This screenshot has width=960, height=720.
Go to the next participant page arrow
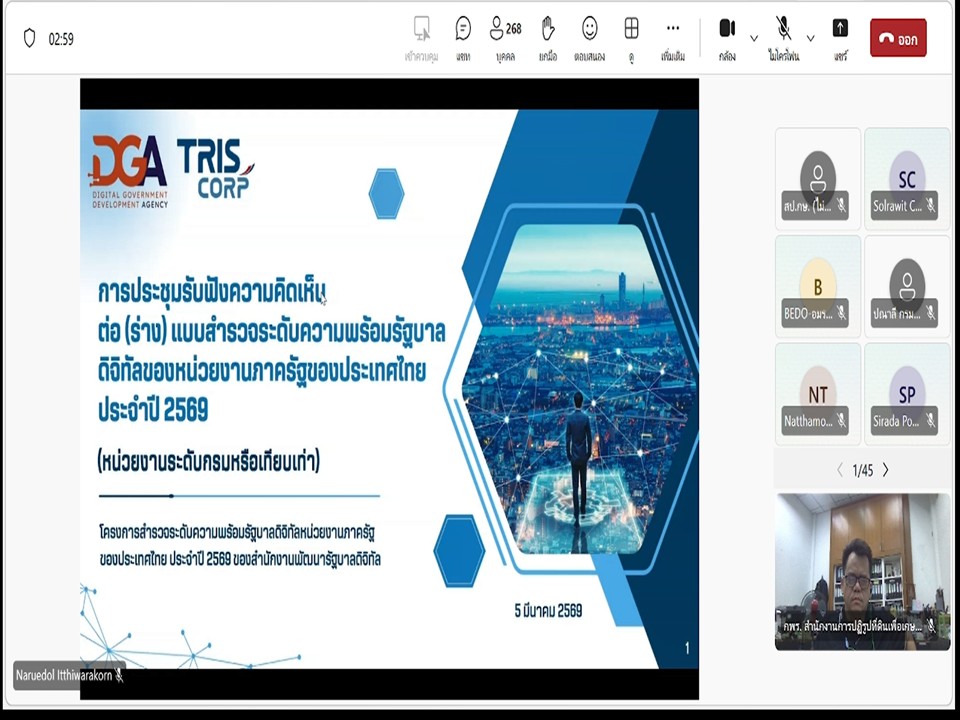[886, 469]
